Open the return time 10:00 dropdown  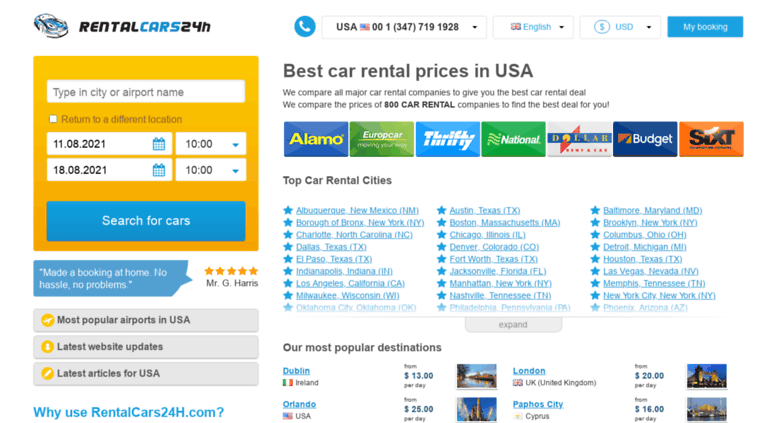[211, 170]
